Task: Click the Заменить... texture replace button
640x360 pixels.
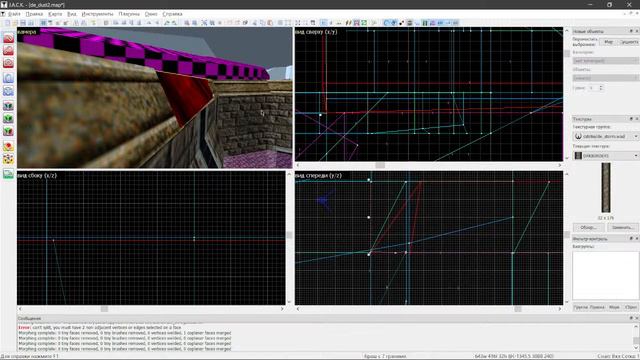Action: pos(622,227)
